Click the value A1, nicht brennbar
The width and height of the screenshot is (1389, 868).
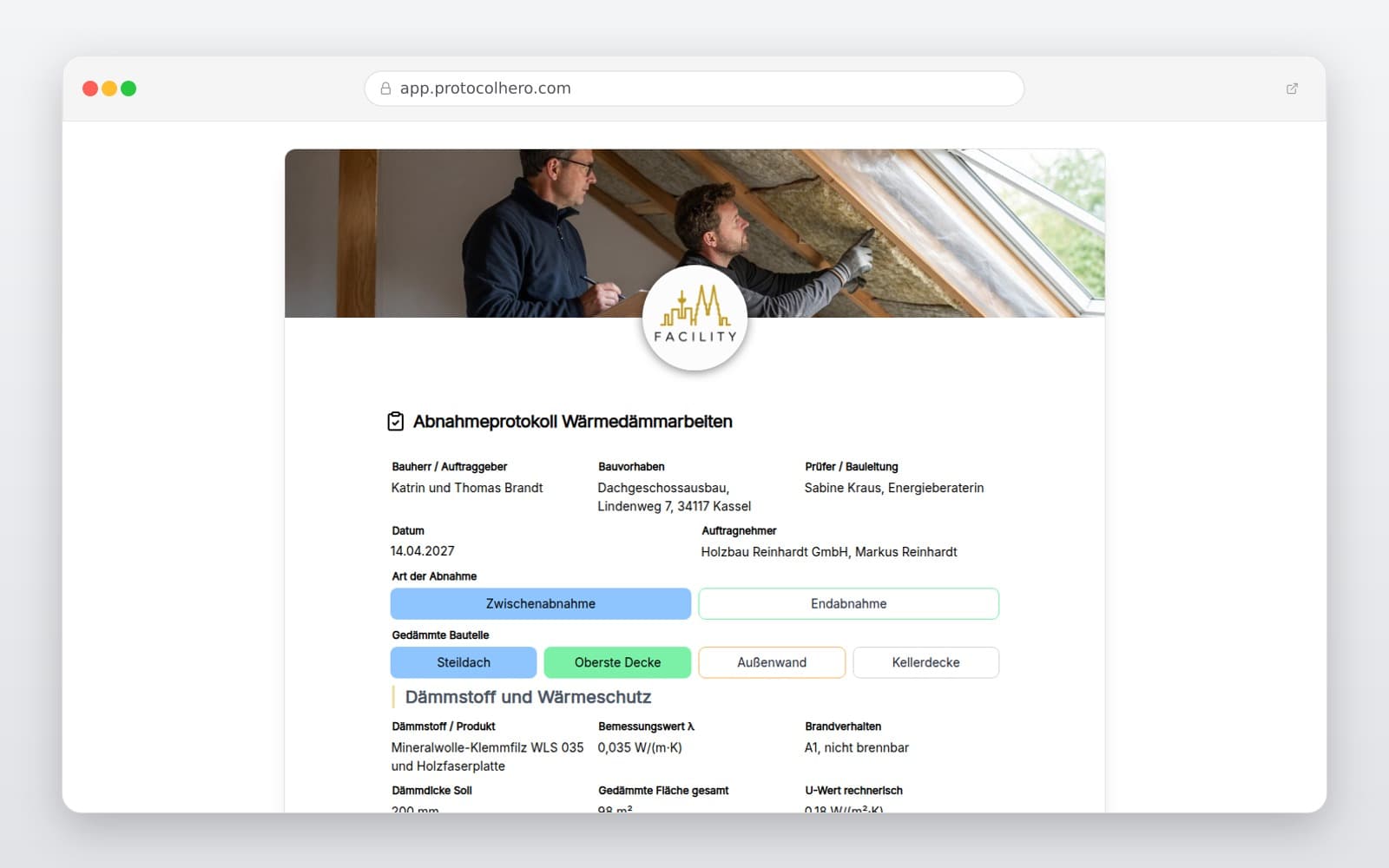point(856,747)
